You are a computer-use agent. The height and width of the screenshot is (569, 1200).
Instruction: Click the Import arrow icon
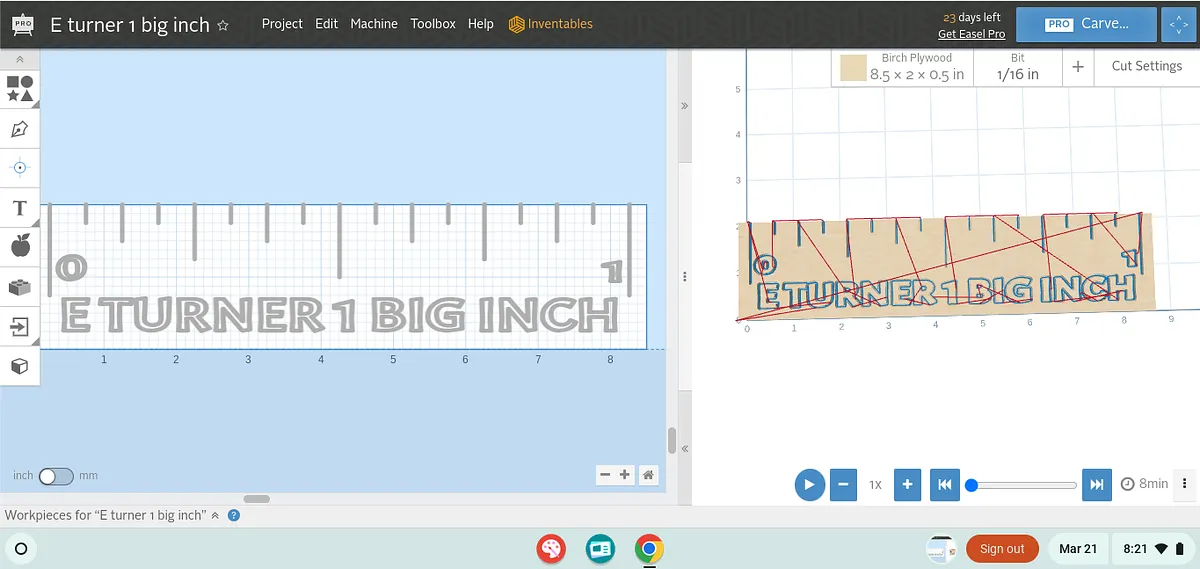point(20,326)
